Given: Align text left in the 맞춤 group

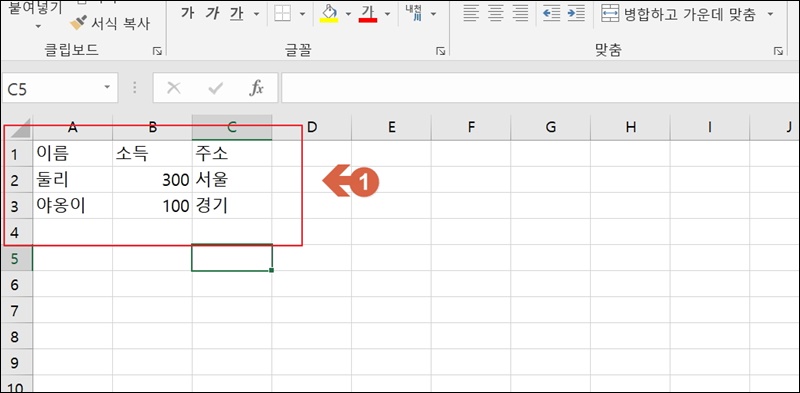Looking at the screenshot, I should 471,13.
